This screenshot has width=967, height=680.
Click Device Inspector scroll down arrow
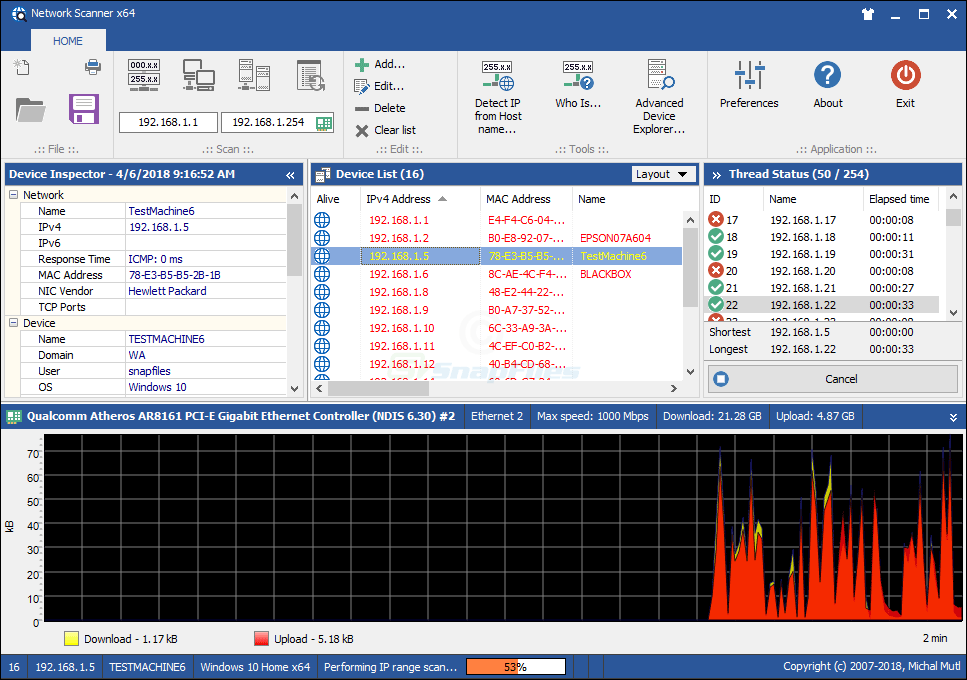coord(294,388)
